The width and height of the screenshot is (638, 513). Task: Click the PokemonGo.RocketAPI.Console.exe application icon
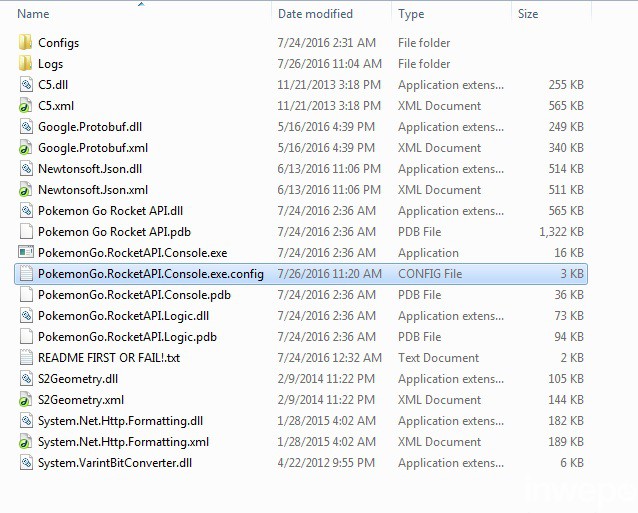pos(26,253)
